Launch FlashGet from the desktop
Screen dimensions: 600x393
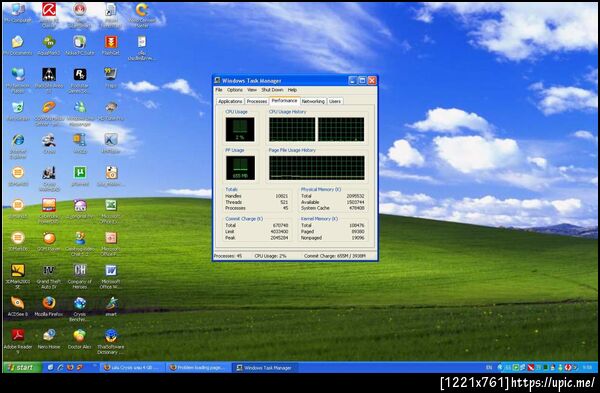point(111,45)
